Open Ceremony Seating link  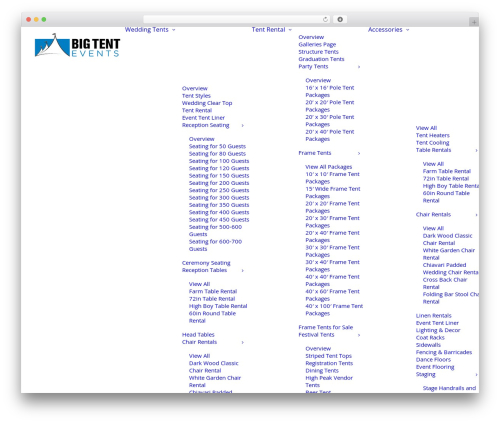(206, 263)
